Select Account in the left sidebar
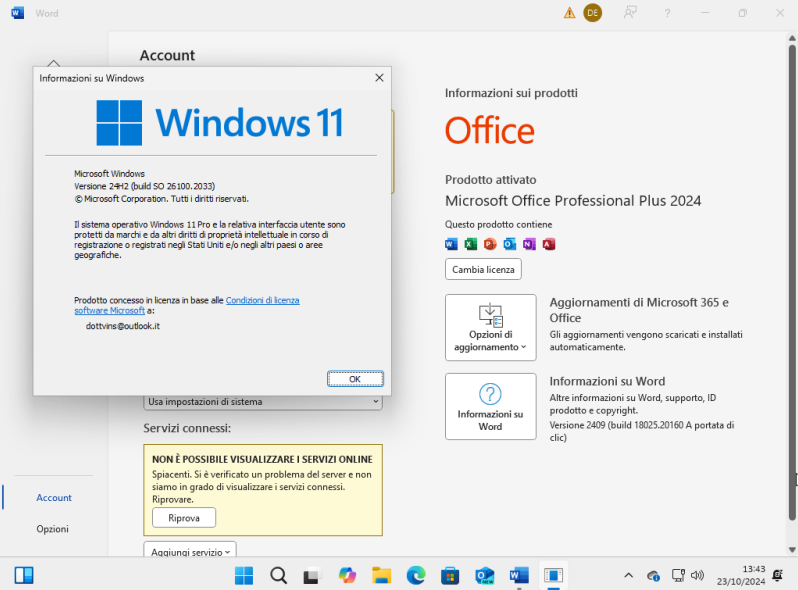This screenshot has height=590, width=798. coord(53,498)
